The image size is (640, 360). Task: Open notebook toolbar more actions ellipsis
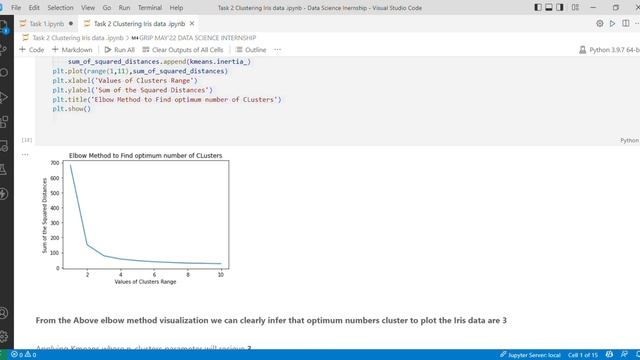tap(278, 50)
